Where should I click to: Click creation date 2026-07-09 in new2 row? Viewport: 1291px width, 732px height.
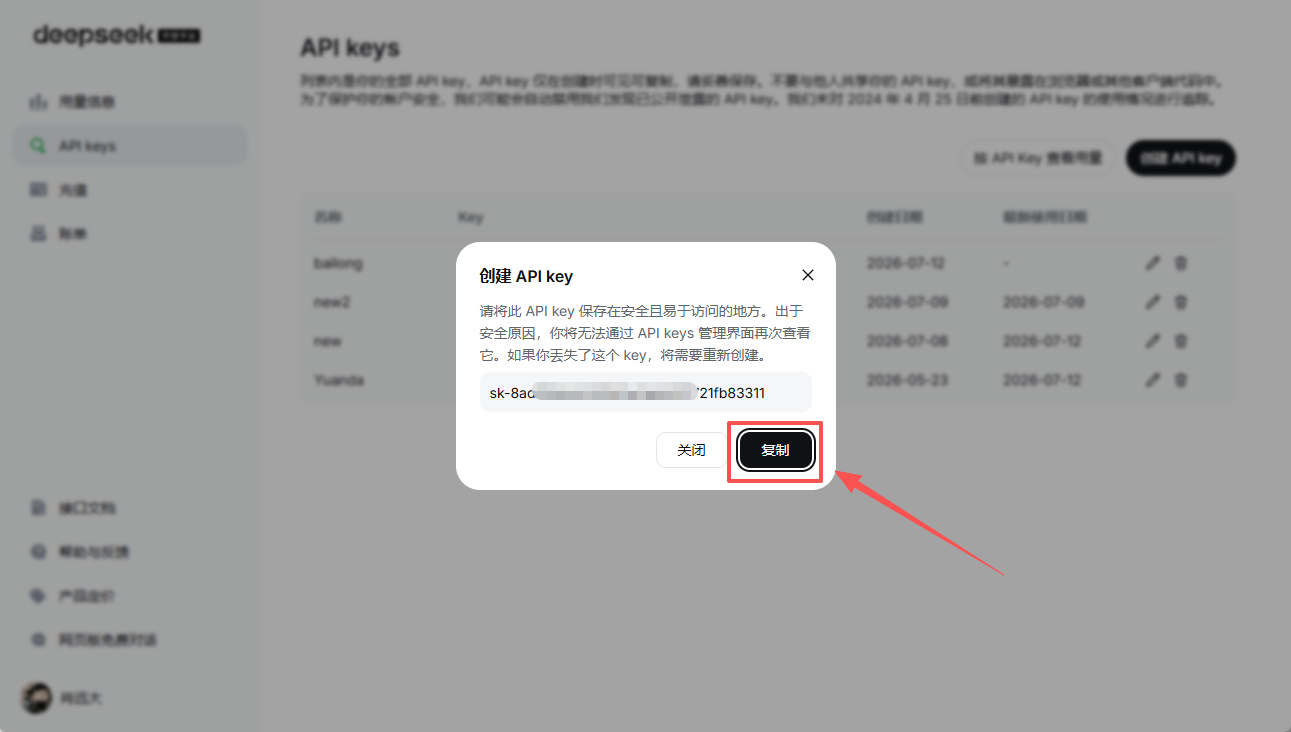point(907,302)
